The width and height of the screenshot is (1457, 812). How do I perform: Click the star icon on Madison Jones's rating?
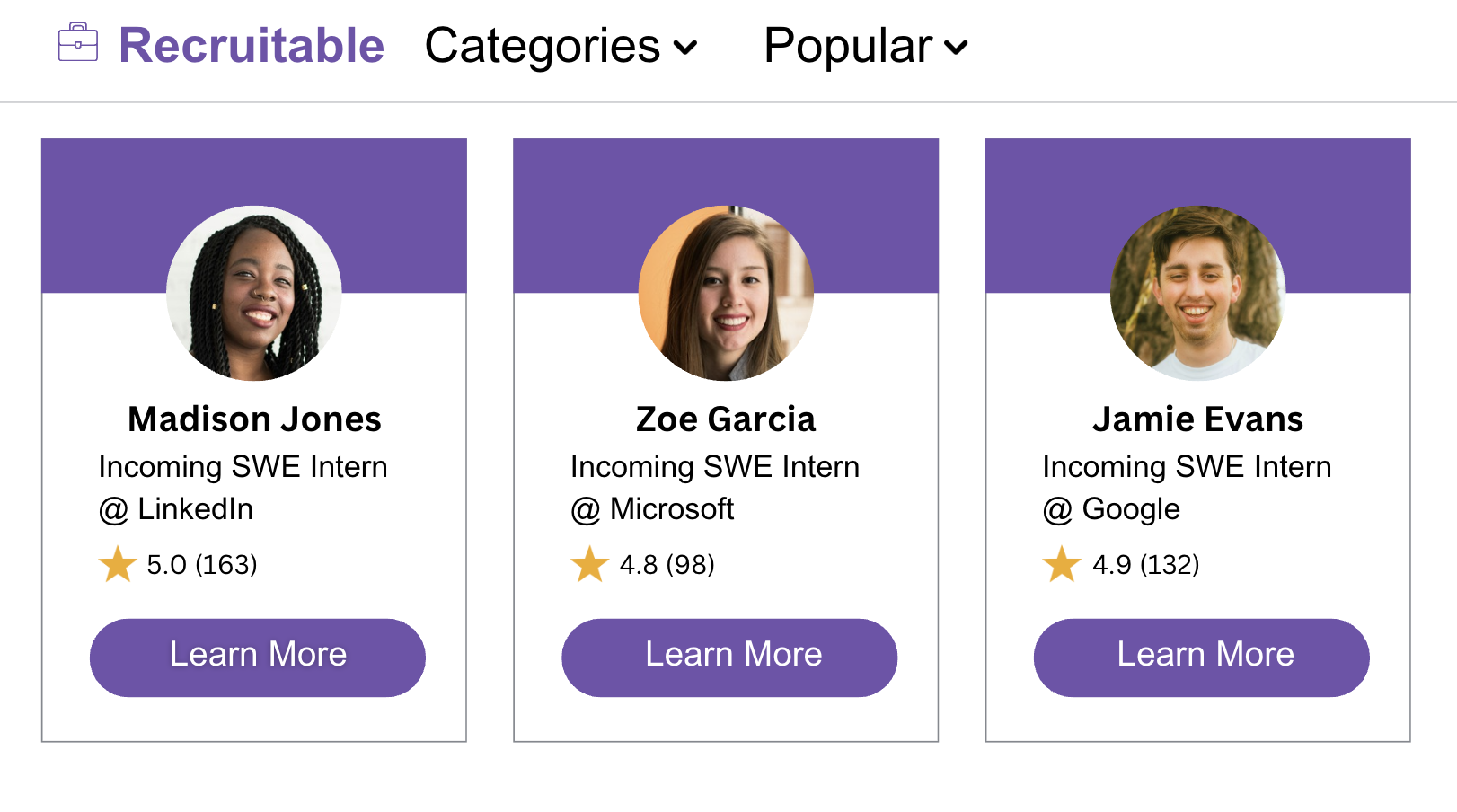(117, 565)
